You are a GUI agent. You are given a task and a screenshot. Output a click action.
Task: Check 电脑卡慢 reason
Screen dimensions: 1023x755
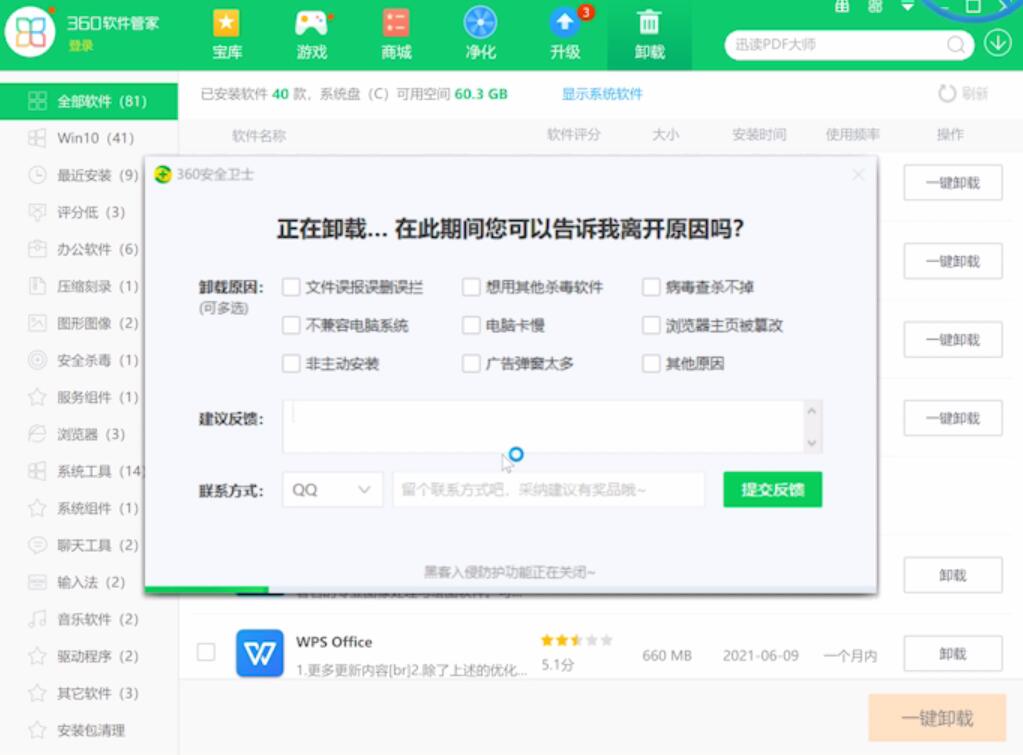click(471, 325)
